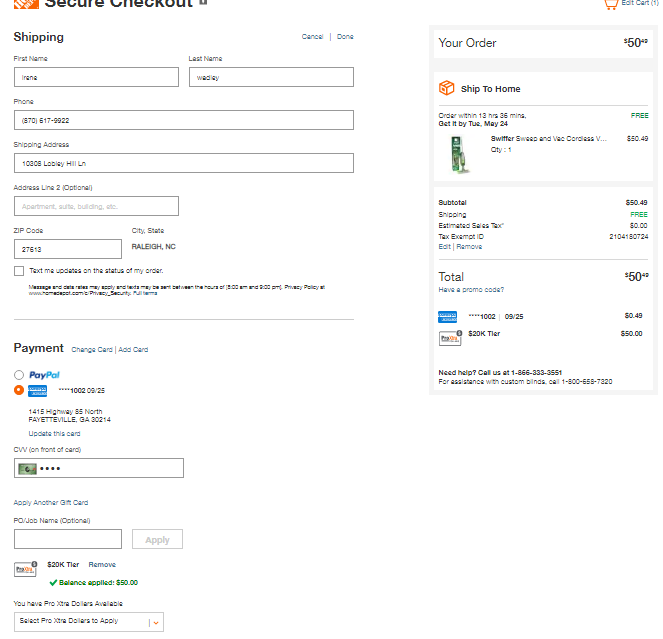Click the Swiffer Sweep and Vac product title
Viewport: 663px width, 639px height.
pyautogui.click(x=548, y=139)
